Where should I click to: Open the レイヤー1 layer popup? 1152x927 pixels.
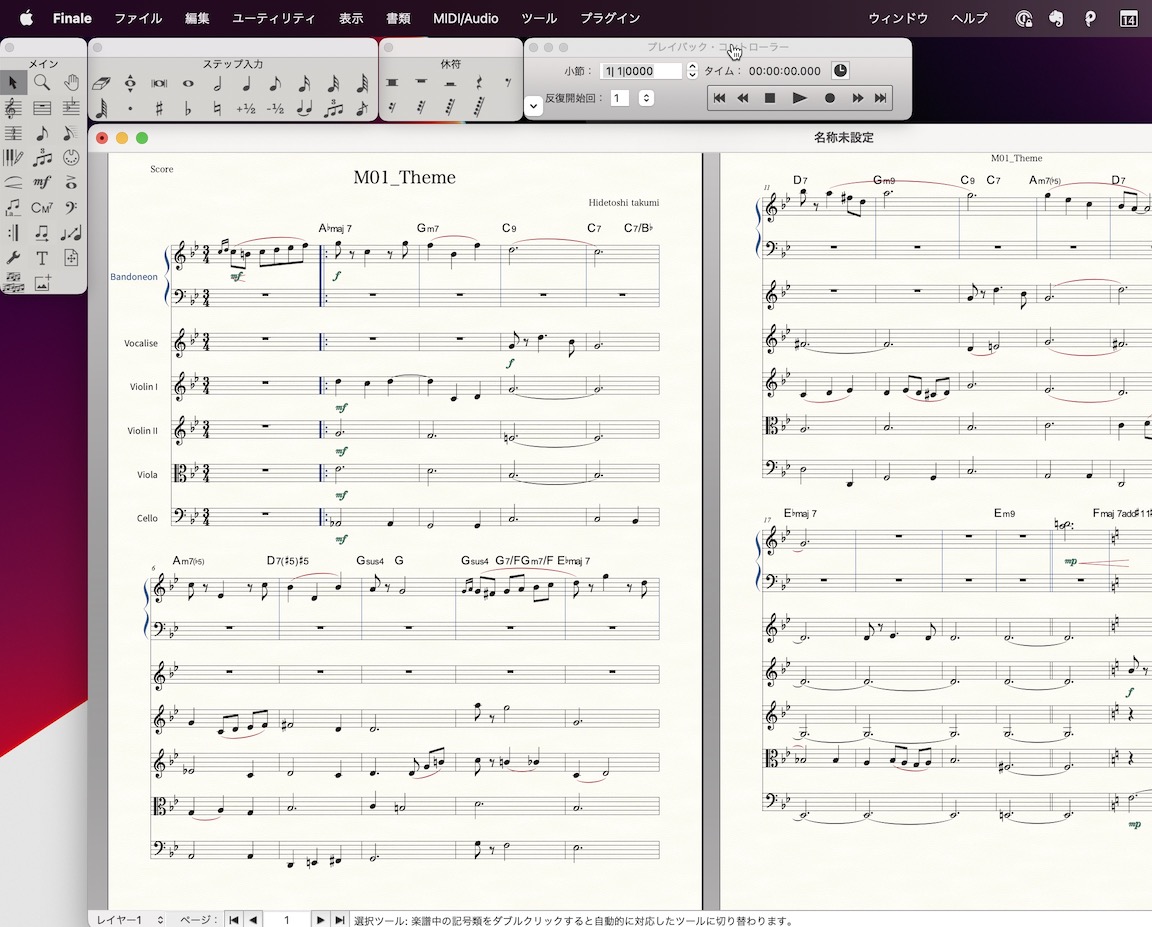coord(130,920)
